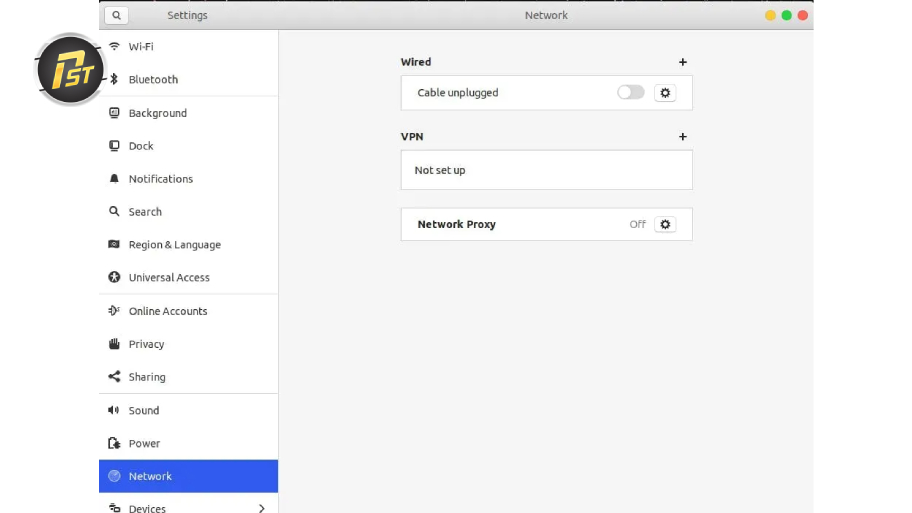Click the Notifications bell icon

click(114, 179)
